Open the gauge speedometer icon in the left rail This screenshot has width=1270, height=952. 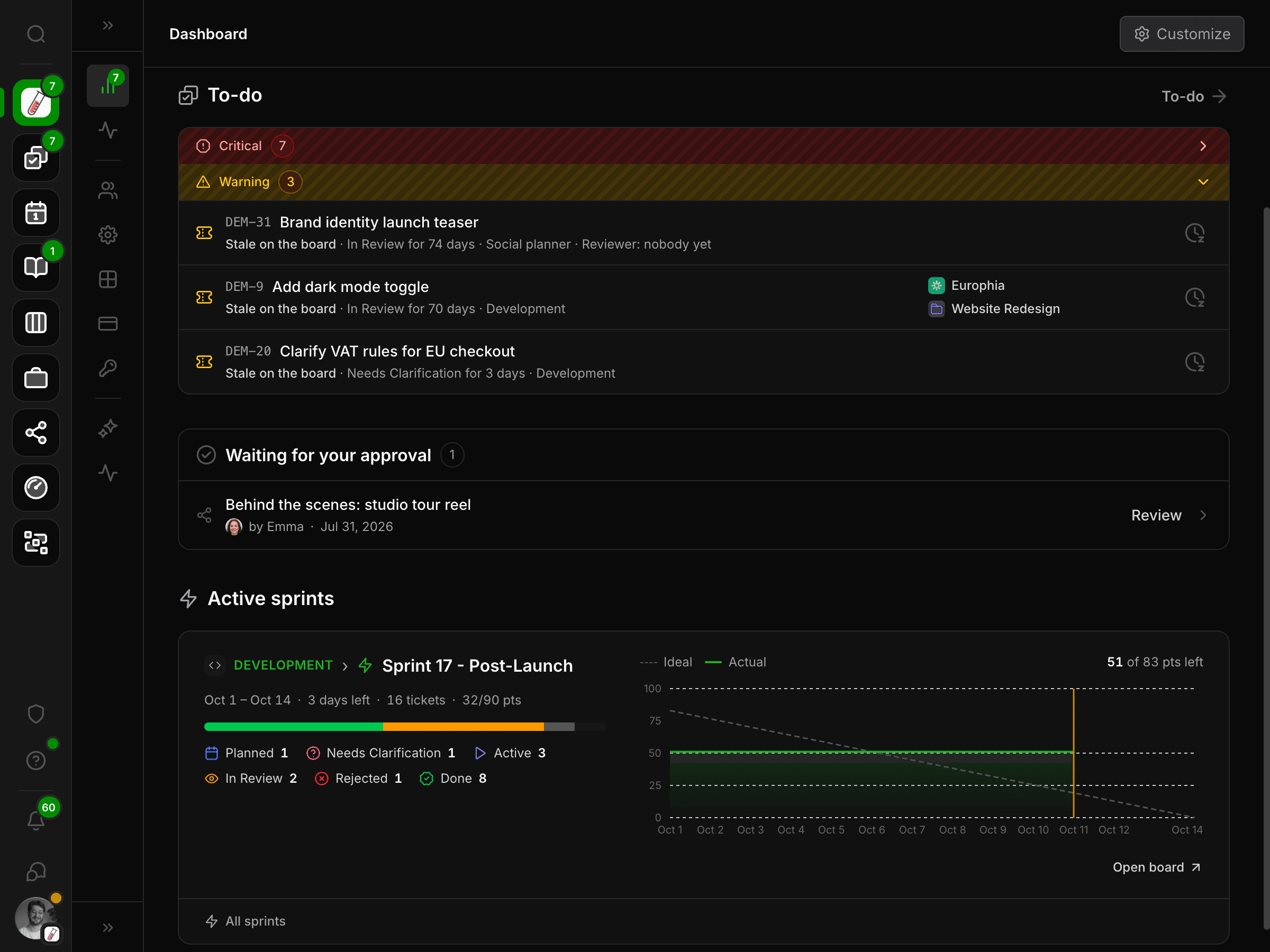tap(35, 488)
